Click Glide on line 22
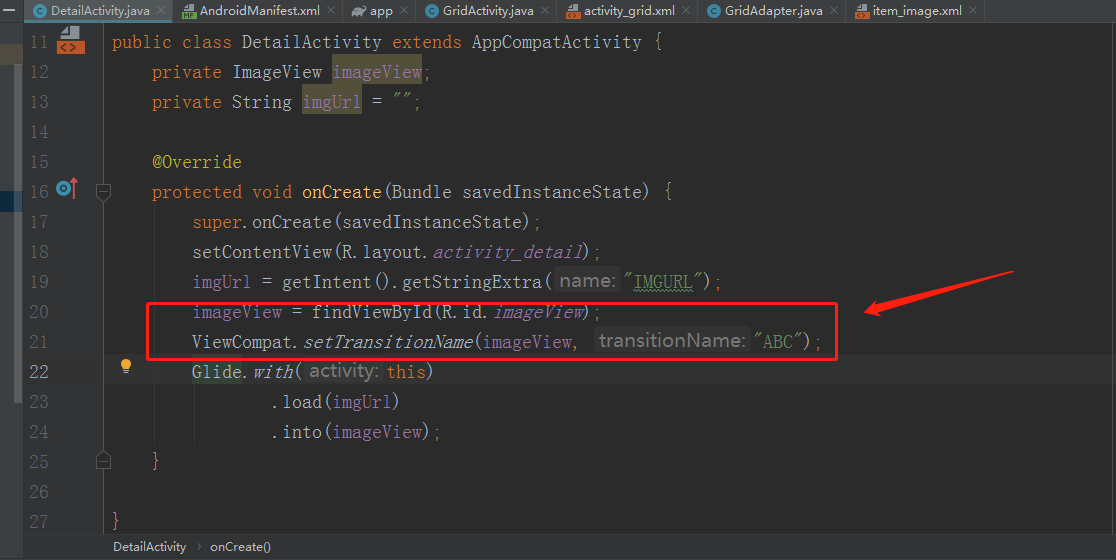Screen dimensions: 1116x560 [x=216, y=371]
